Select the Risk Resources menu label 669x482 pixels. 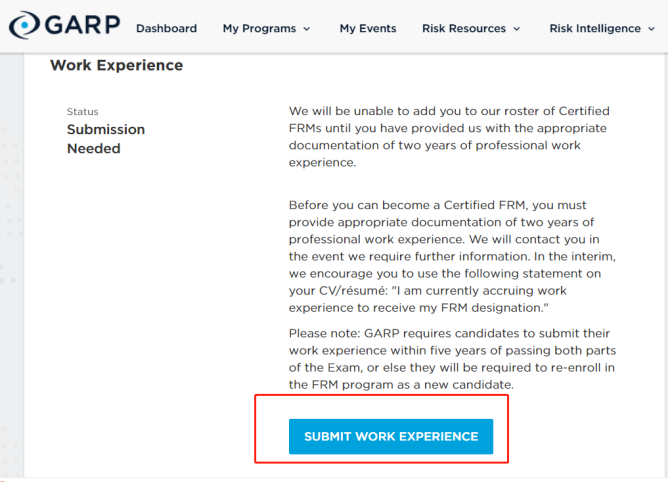pos(464,28)
